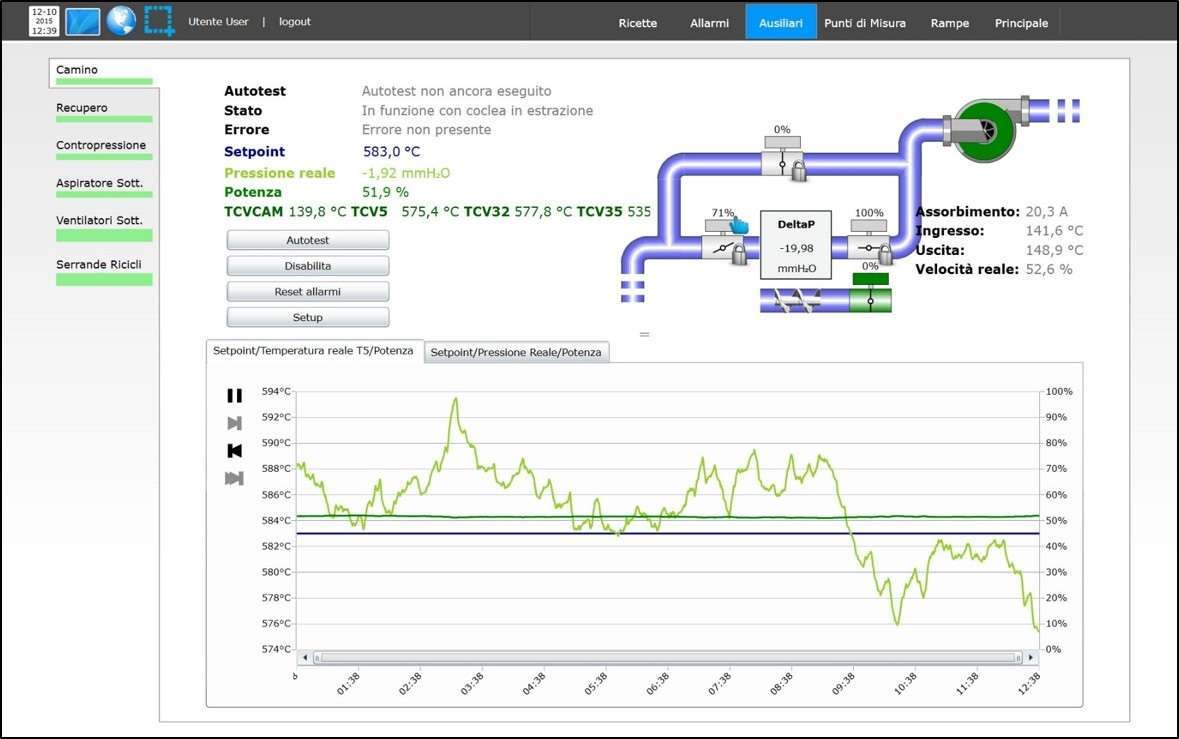Image resolution: width=1179 pixels, height=739 pixels.
Task: Select Contropressione in the left sidebar
Action: tap(101, 146)
